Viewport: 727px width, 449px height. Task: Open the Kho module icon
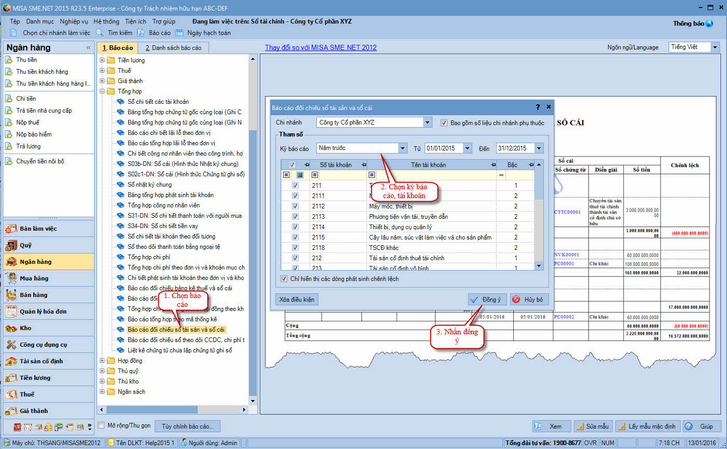coord(11,328)
